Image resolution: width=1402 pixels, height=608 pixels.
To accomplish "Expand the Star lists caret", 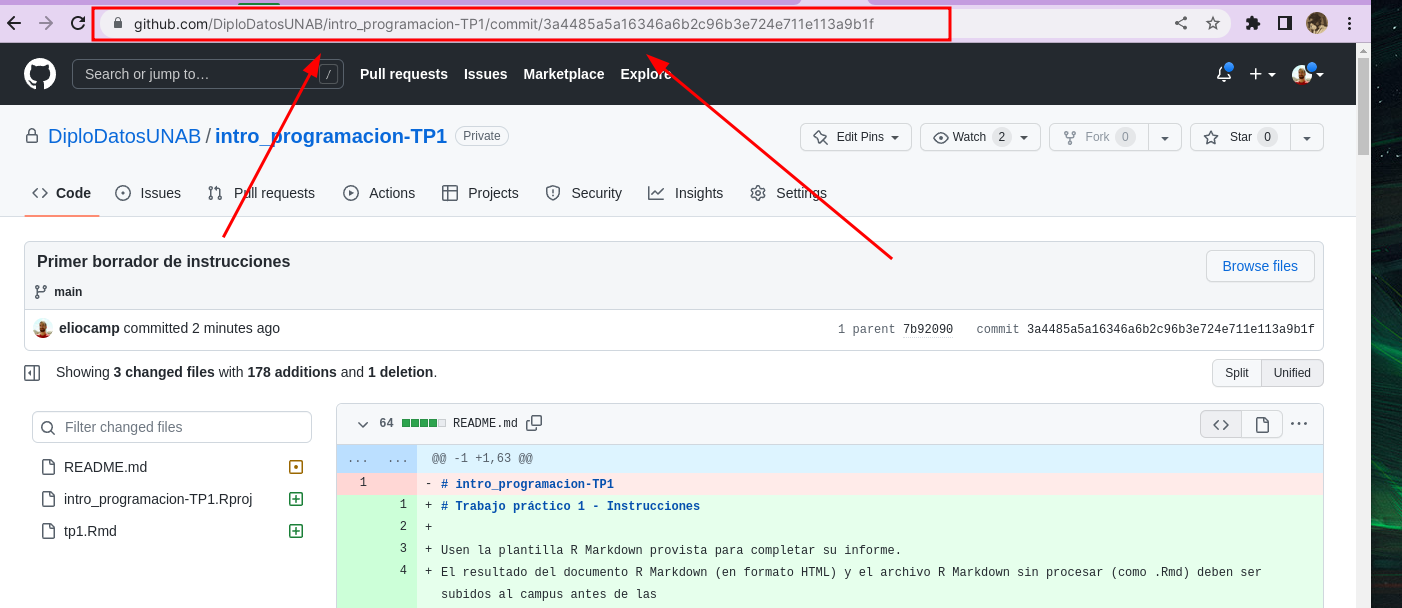I will coord(1307,137).
